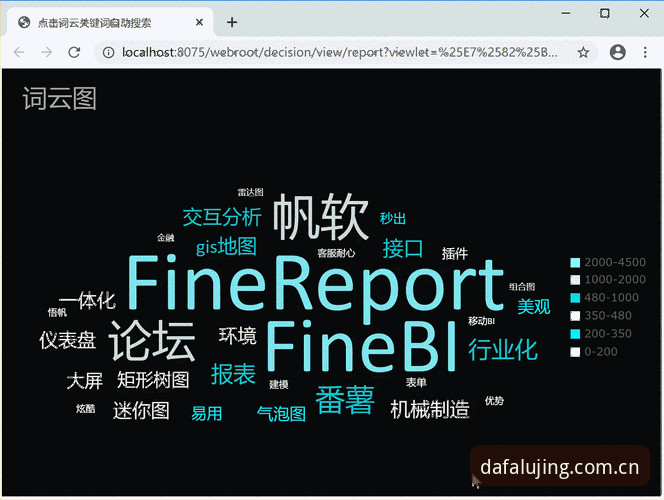Image resolution: width=664 pixels, height=500 pixels.
Task: Click the 480-1000 legend color swatch
Action: [575, 298]
